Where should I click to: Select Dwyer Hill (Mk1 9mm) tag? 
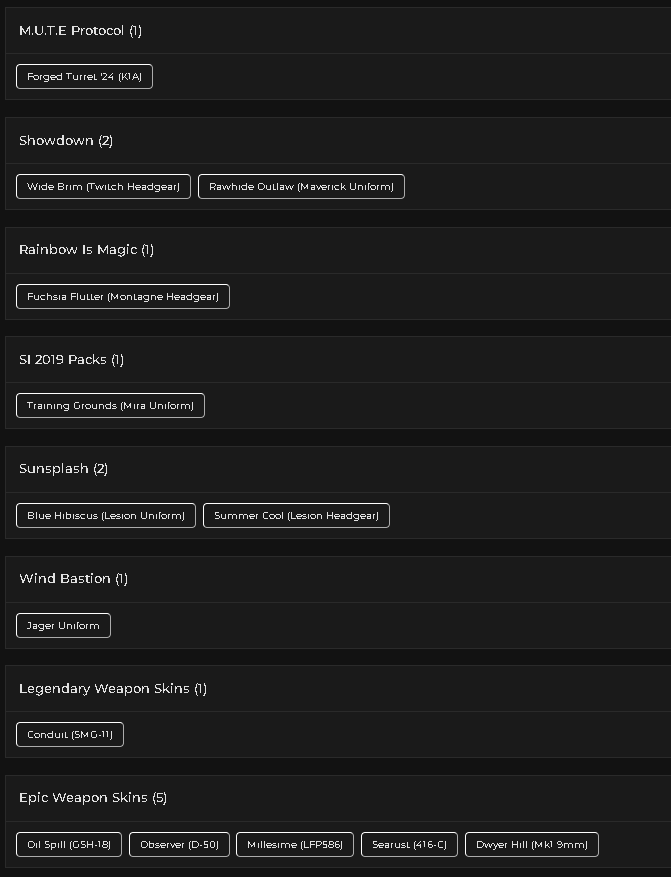pyautogui.click(x=532, y=845)
